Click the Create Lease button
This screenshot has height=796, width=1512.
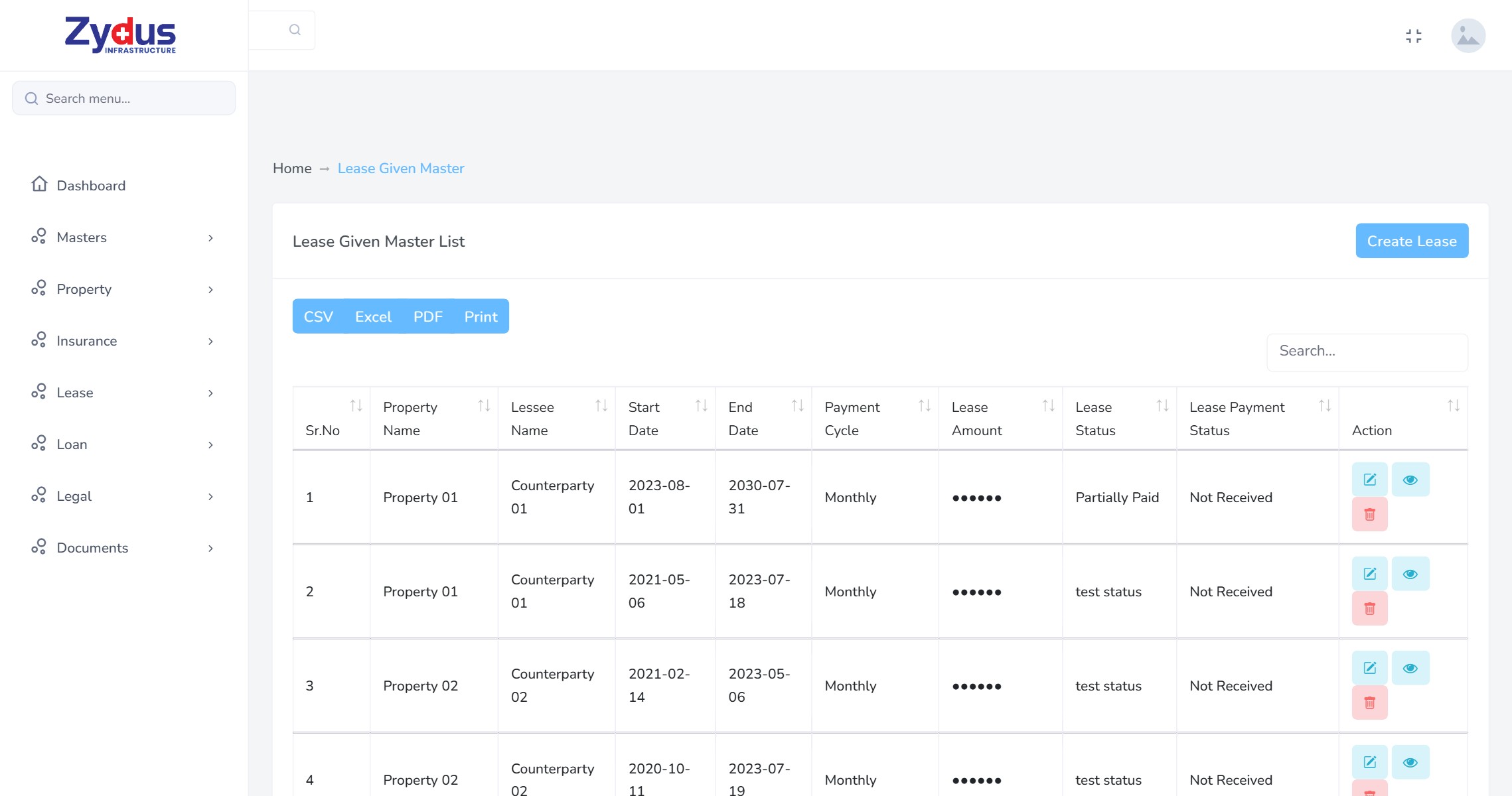tap(1412, 241)
